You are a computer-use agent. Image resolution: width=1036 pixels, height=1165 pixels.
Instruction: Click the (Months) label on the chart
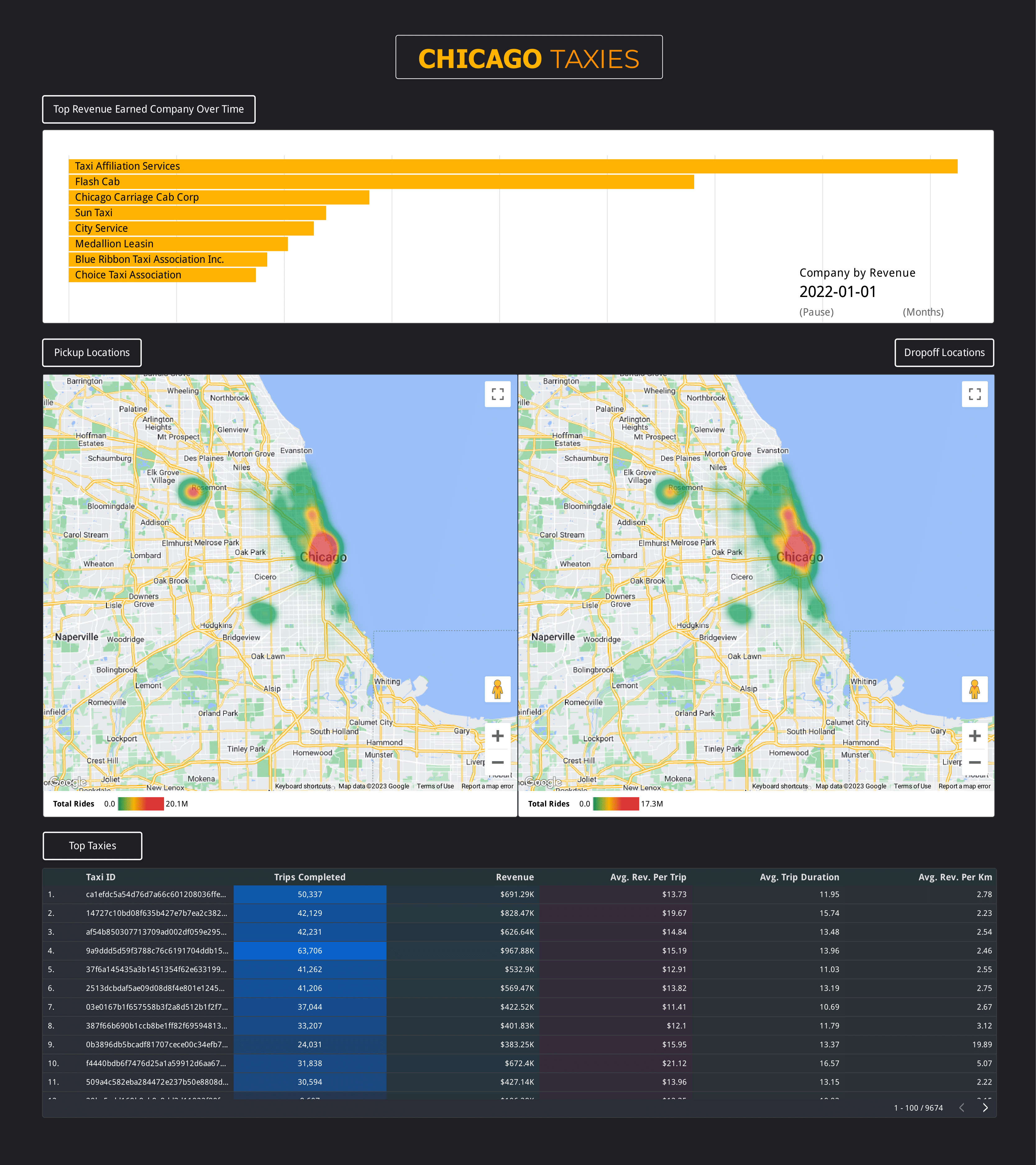(x=923, y=312)
